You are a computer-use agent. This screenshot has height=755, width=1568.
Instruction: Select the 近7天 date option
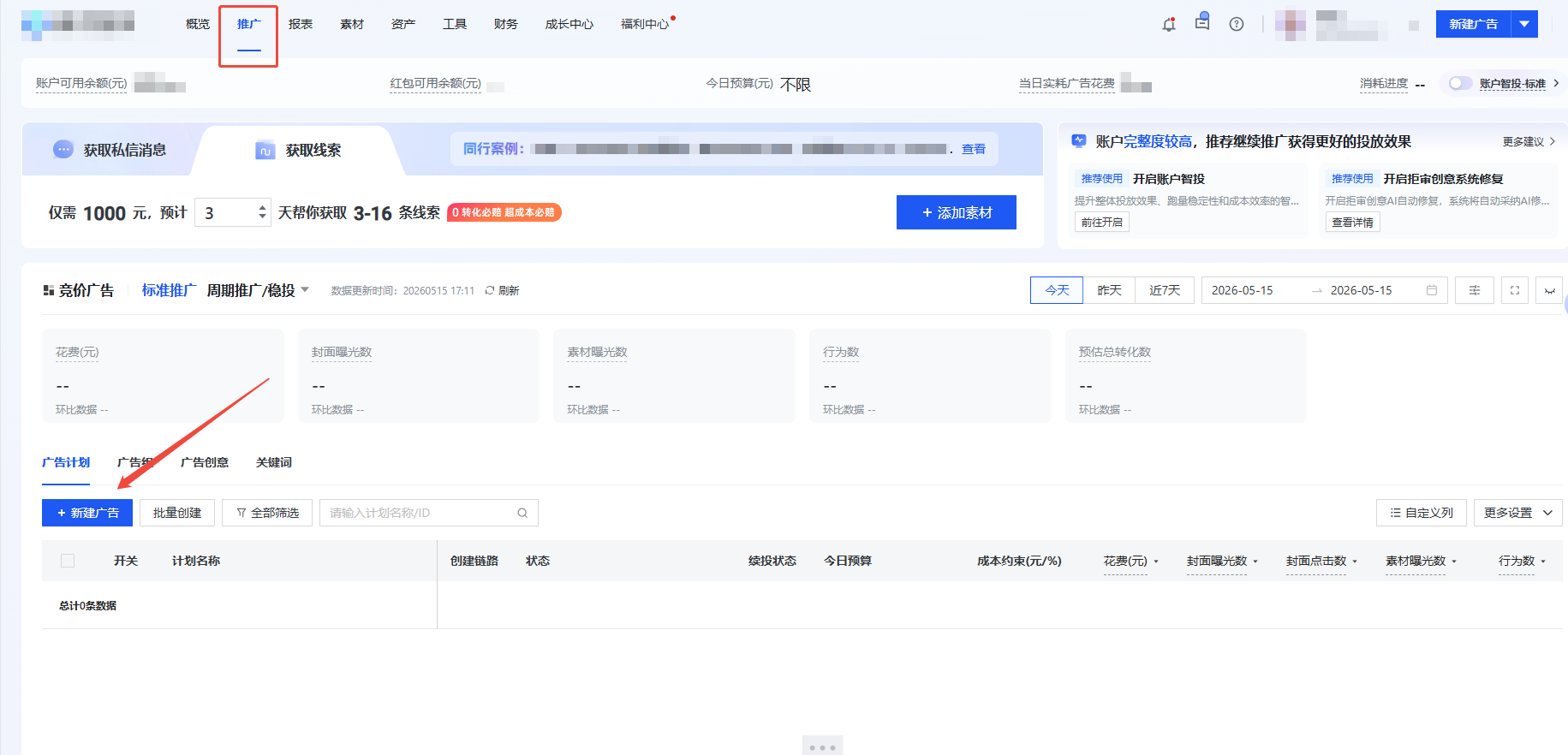tap(1165, 290)
